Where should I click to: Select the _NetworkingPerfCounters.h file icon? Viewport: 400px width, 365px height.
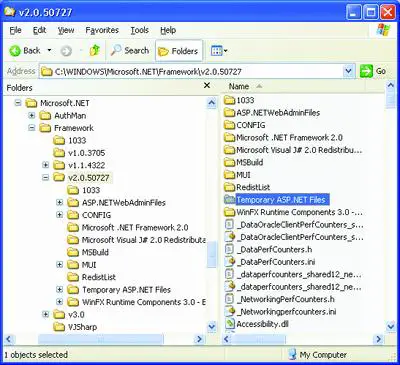click(x=230, y=299)
